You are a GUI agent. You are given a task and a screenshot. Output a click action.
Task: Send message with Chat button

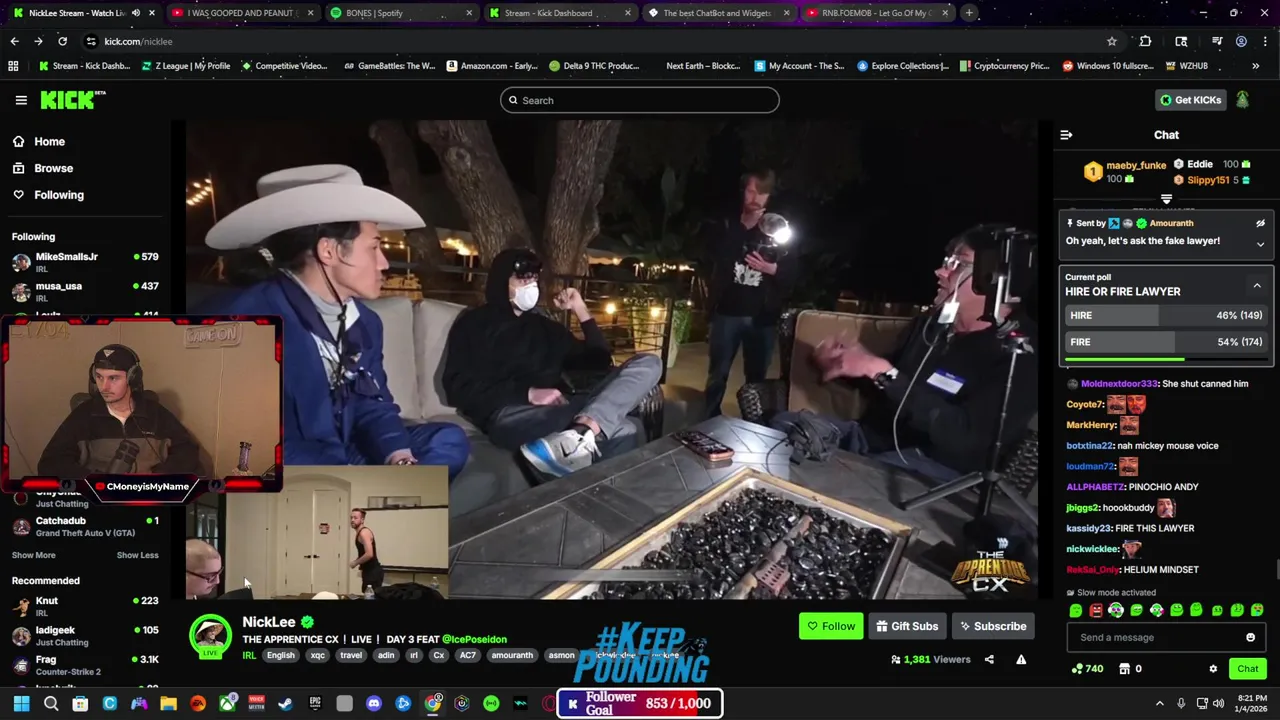coord(1247,669)
